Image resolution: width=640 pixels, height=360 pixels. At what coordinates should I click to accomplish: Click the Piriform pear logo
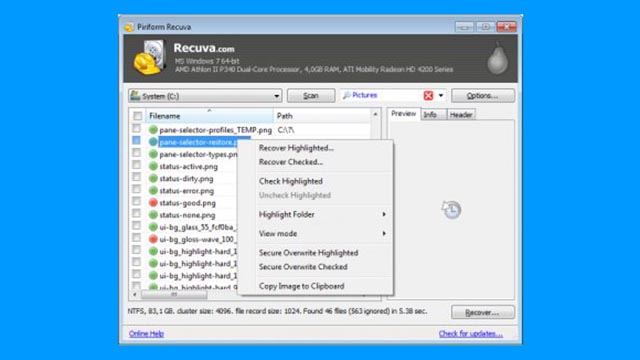[497, 58]
